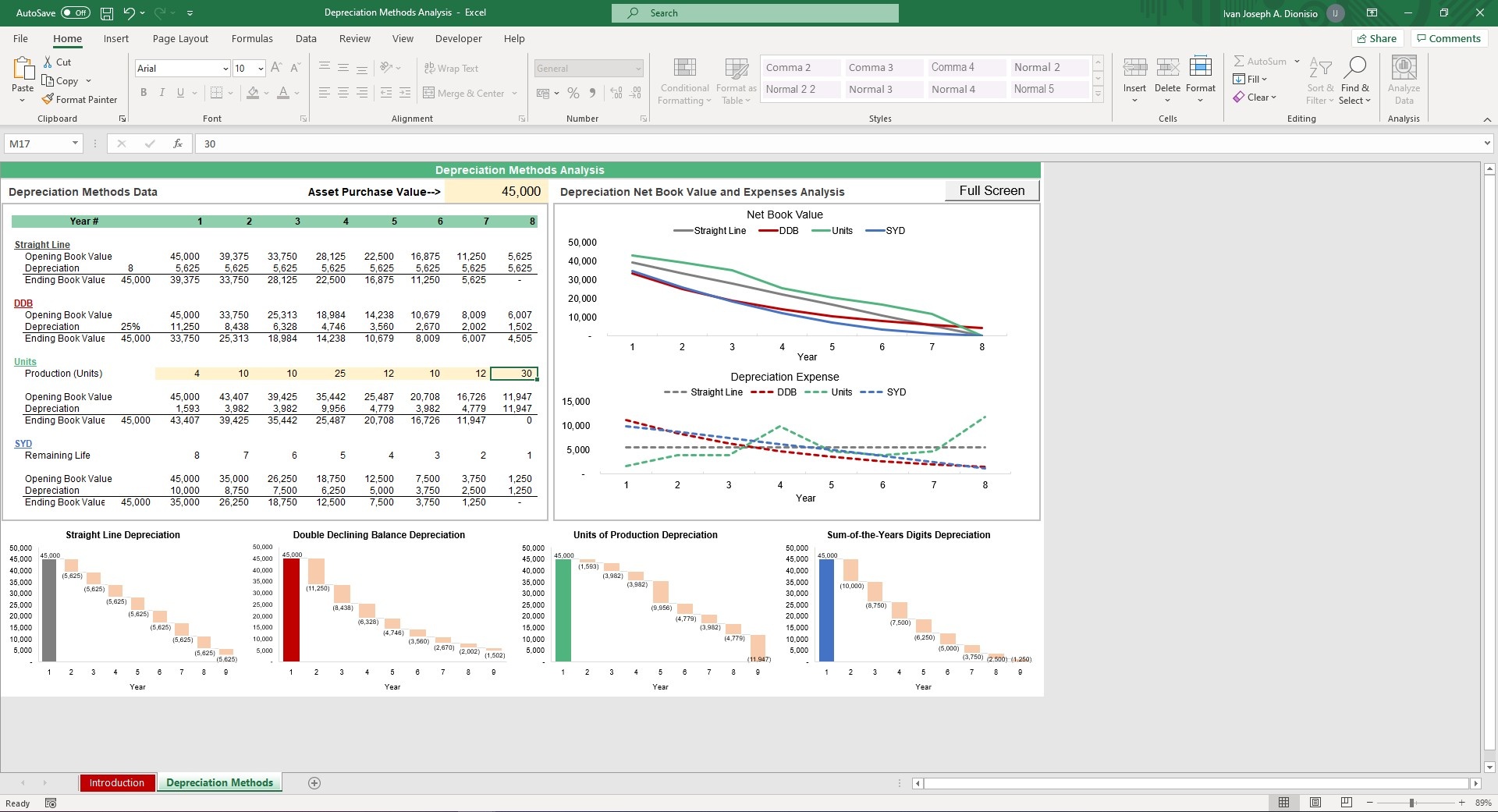Viewport: 1498px width, 812px height.
Task: Click the Save icon in title bar
Action: tap(107, 13)
